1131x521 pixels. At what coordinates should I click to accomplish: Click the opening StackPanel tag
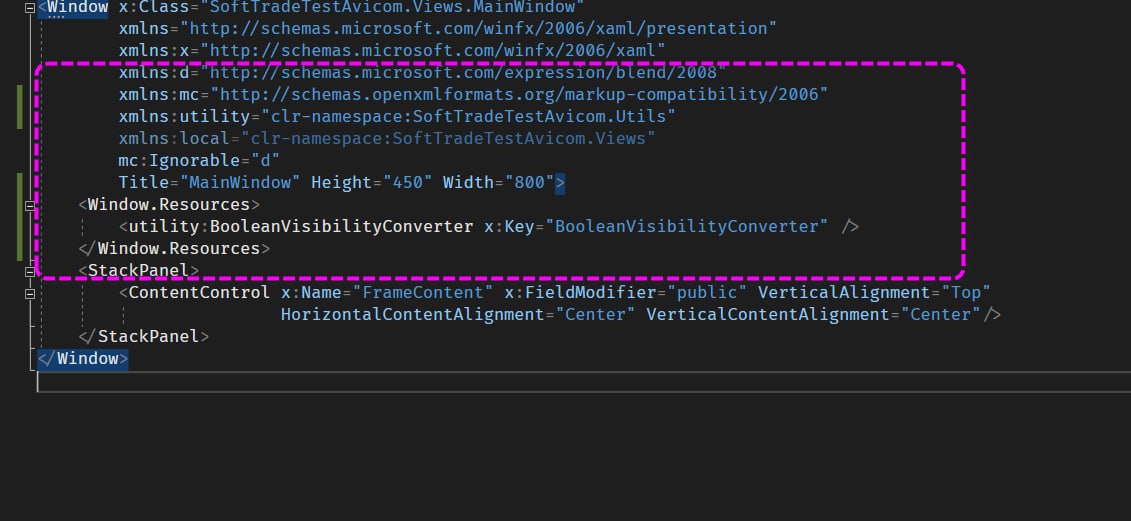(x=138, y=270)
